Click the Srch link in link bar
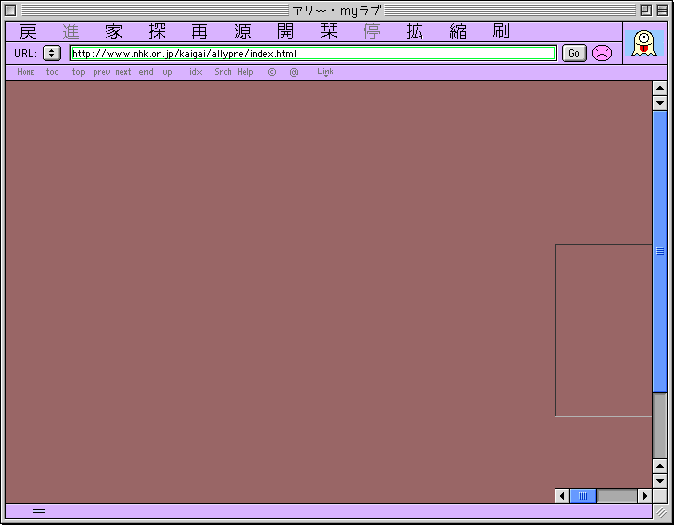Image resolution: width=674 pixels, height=525 pixels. point(223,72)
